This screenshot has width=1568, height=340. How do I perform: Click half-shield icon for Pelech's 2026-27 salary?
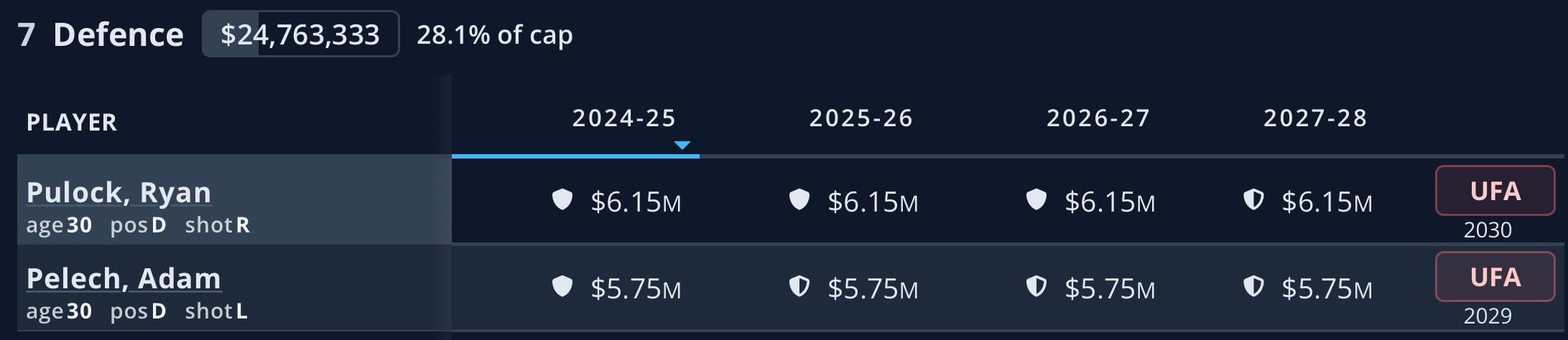click(x=1036, y=286)
